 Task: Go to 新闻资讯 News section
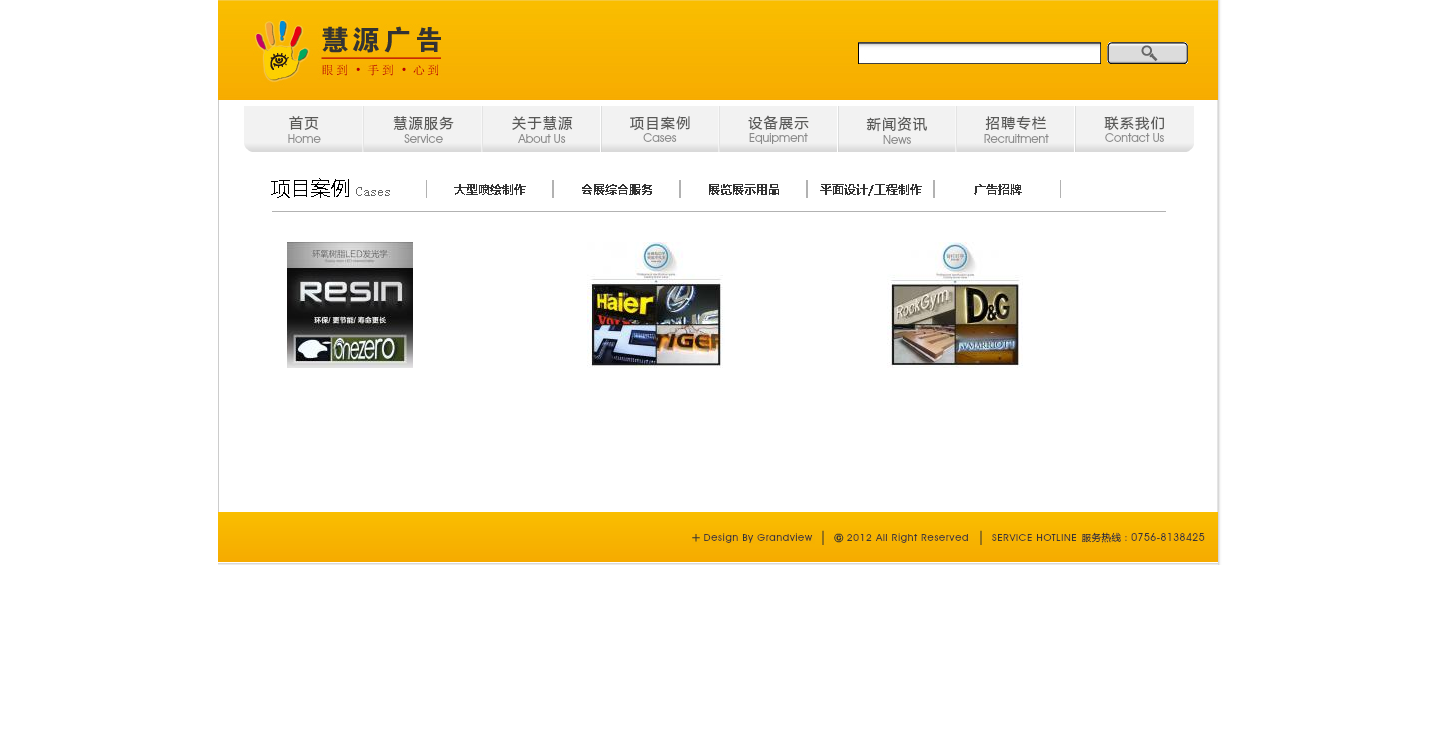point(897,129)
